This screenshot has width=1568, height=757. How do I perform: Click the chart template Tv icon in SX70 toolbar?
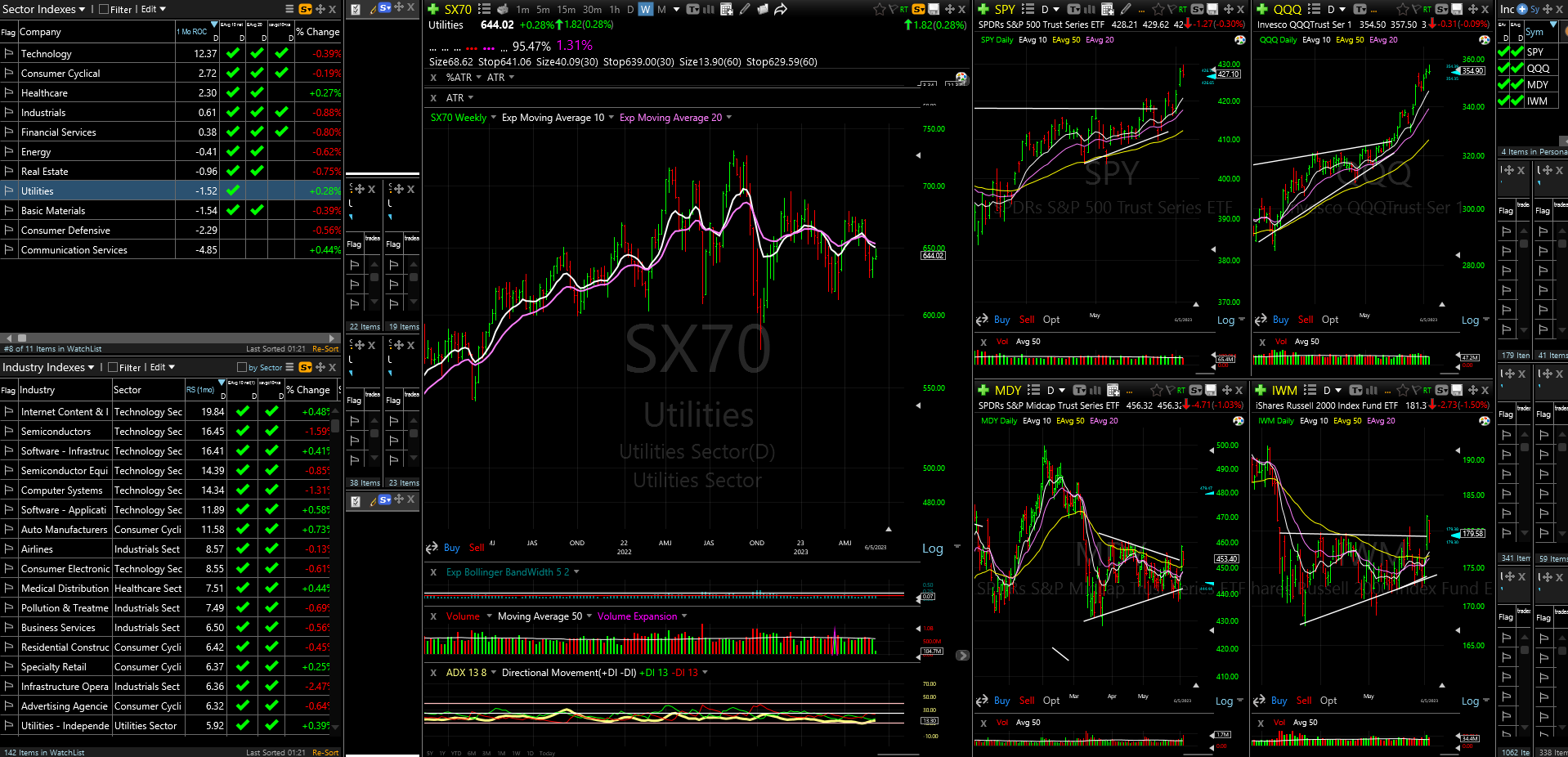tap(693, 9)
